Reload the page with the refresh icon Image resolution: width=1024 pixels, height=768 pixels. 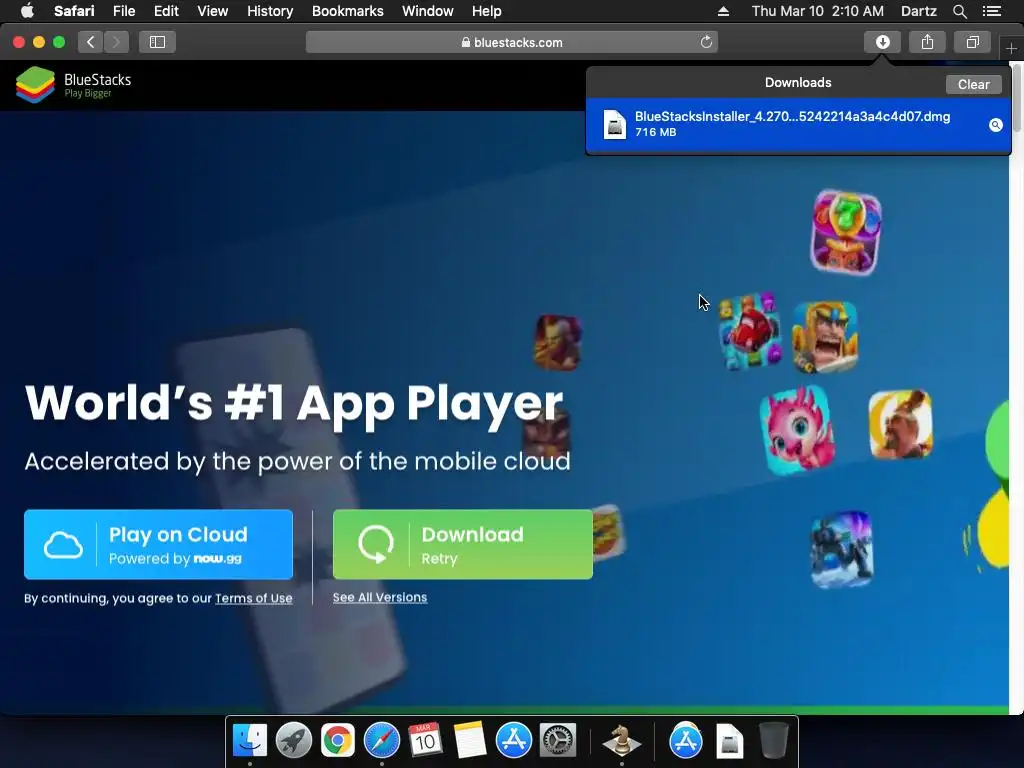click(x=706, y=42)
